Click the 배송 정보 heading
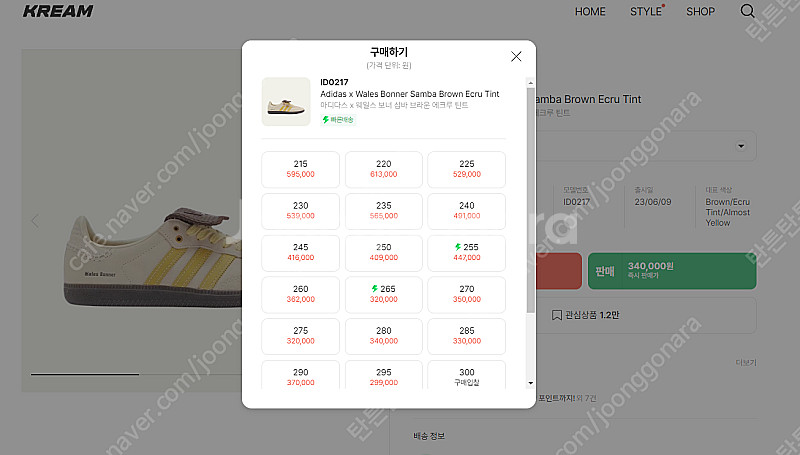Viewport: 800px width, 455px height. click(429, 436)
